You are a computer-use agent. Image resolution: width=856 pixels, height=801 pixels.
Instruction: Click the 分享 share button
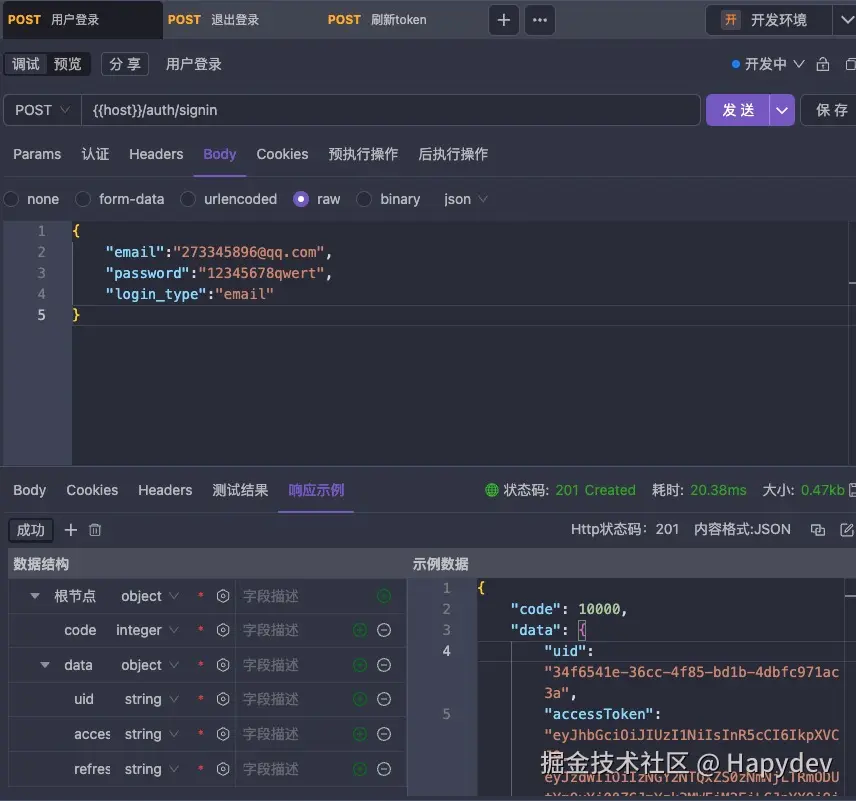coord(125,64)
